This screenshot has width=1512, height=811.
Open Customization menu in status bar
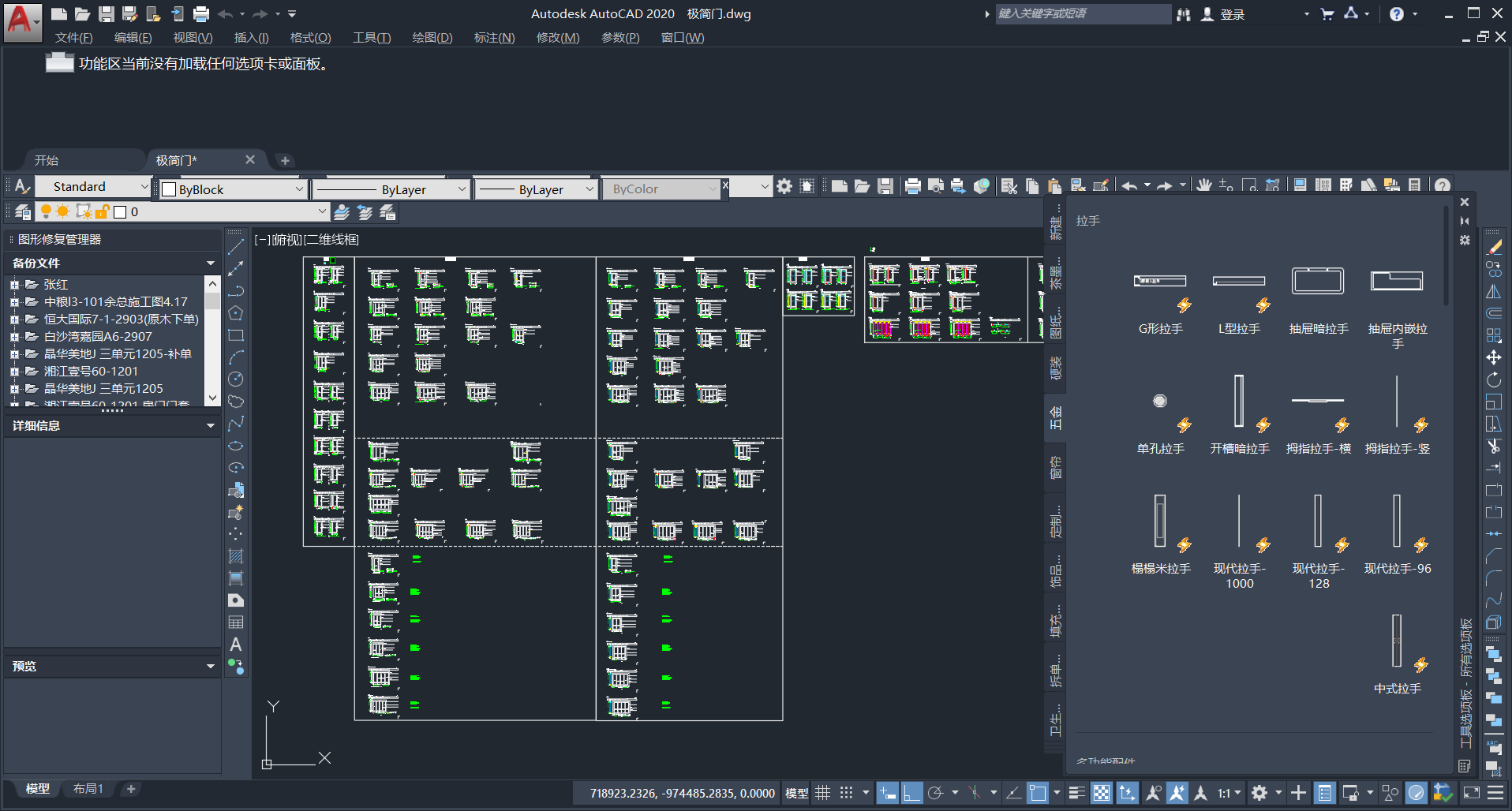[1495, 793]
